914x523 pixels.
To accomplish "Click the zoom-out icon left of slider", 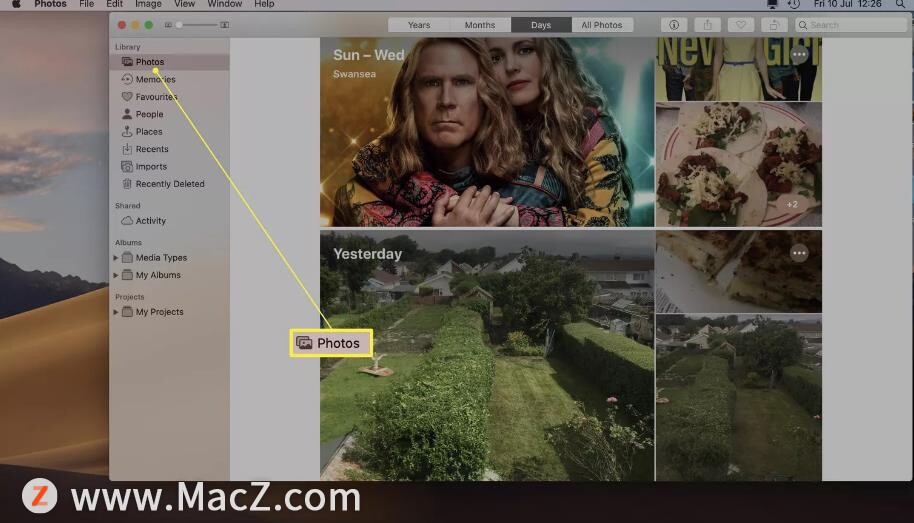I will (168, 25).
